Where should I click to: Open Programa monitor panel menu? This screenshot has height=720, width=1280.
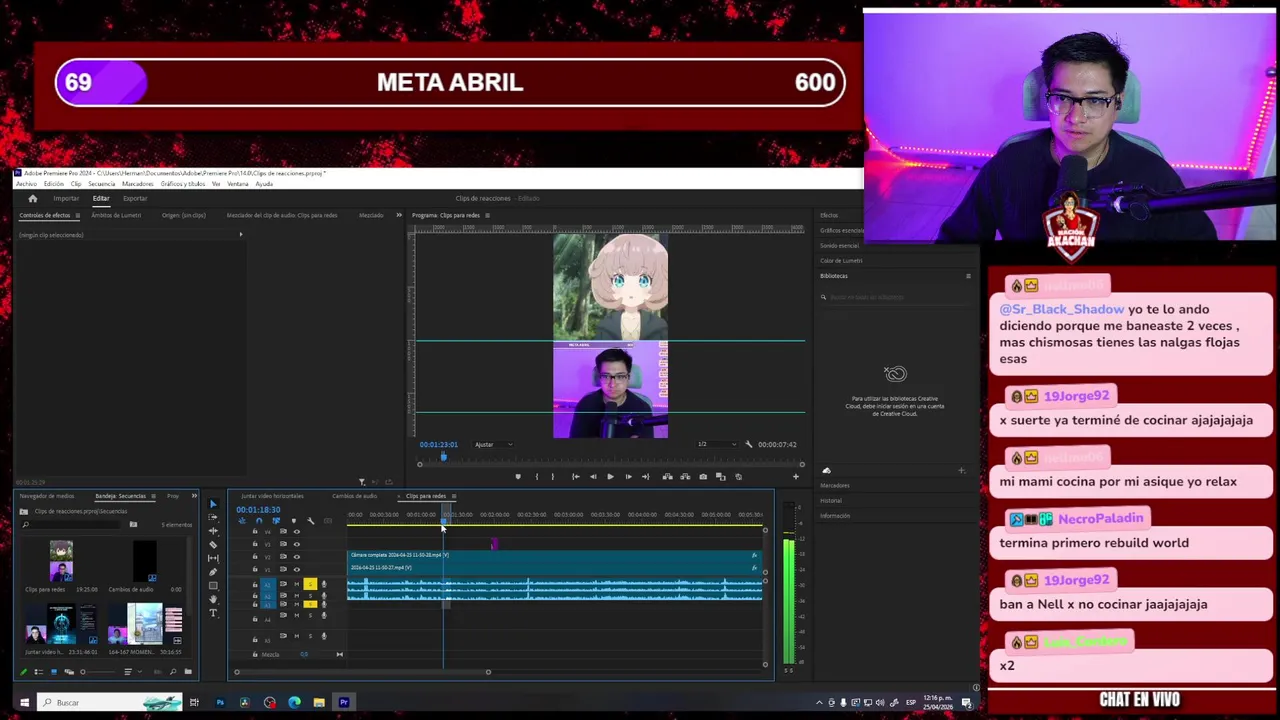(x=487, y=215)
